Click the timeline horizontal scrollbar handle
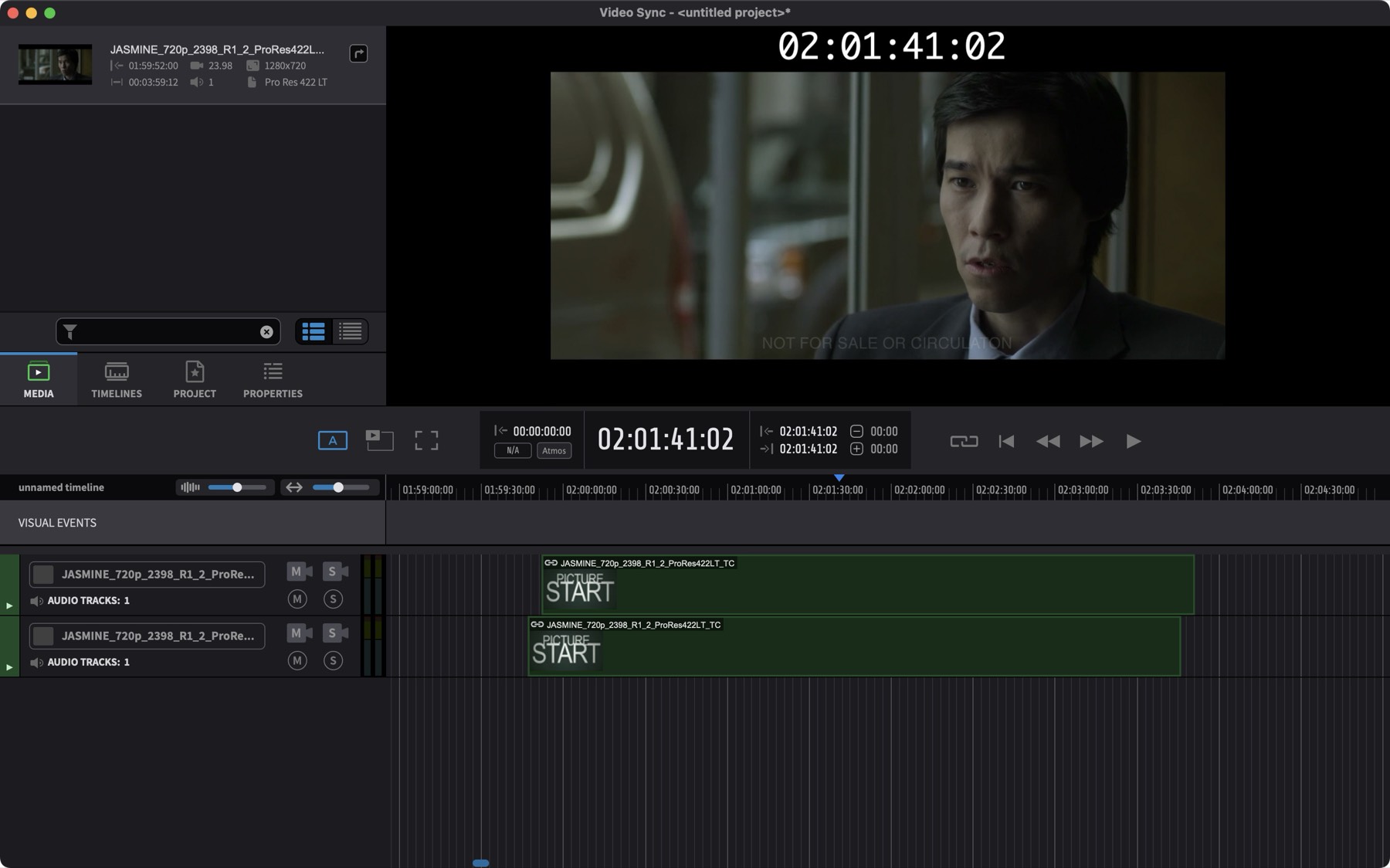The width and height of the screenshot is (1390, 868). (480, 863)
